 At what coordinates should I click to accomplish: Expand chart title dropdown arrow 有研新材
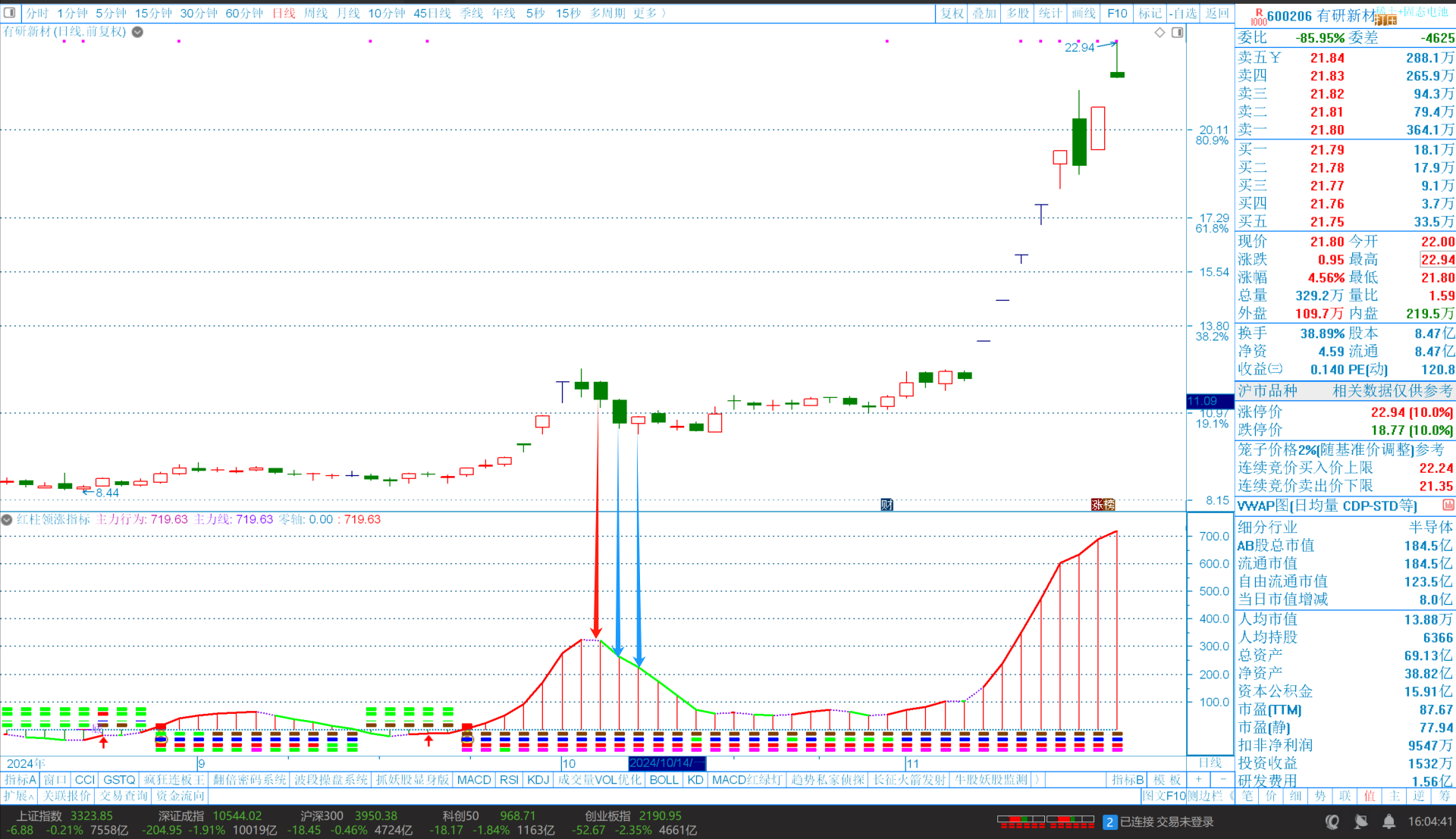point(137,32)
